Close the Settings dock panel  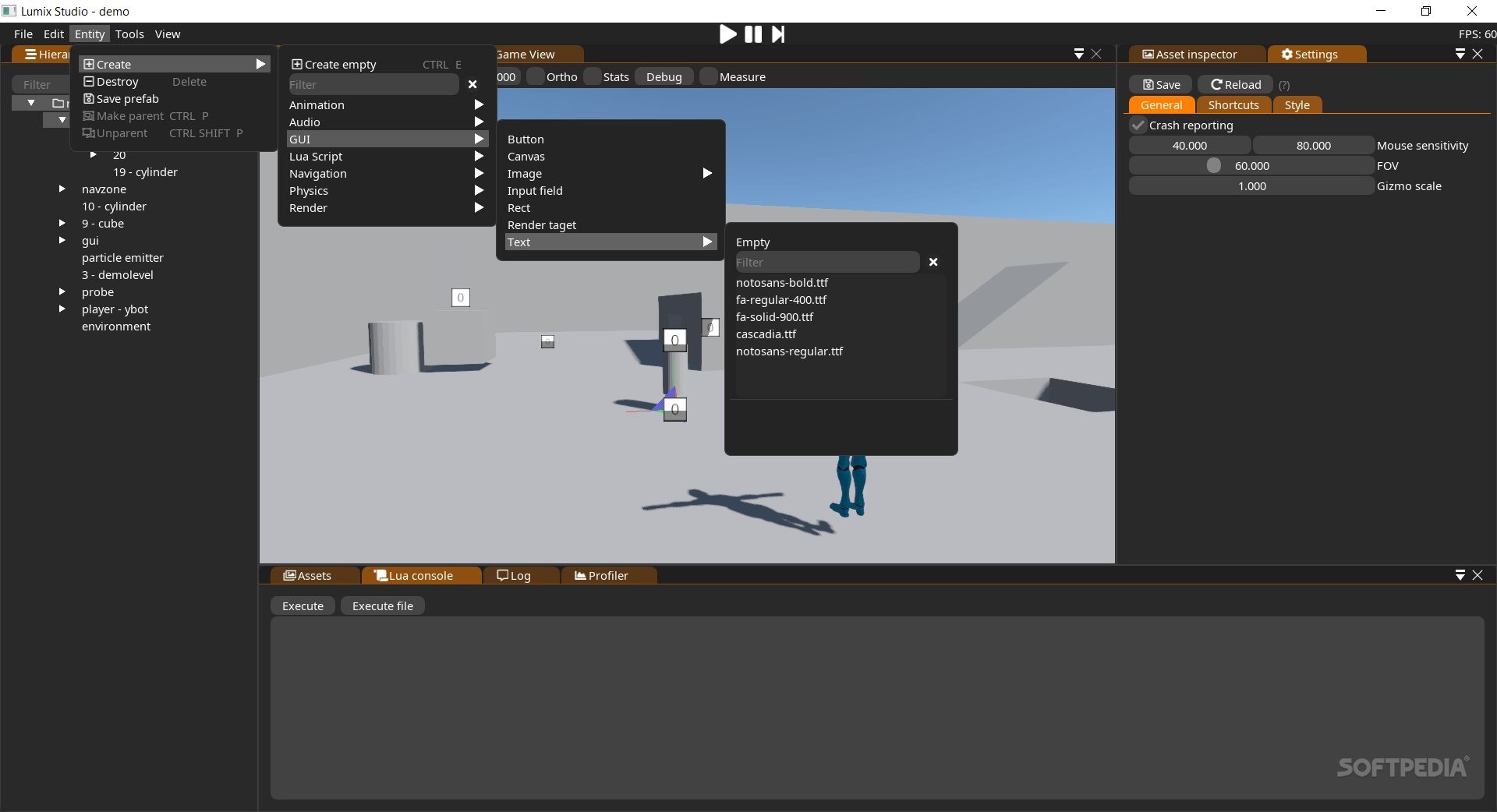[1478, 54]
